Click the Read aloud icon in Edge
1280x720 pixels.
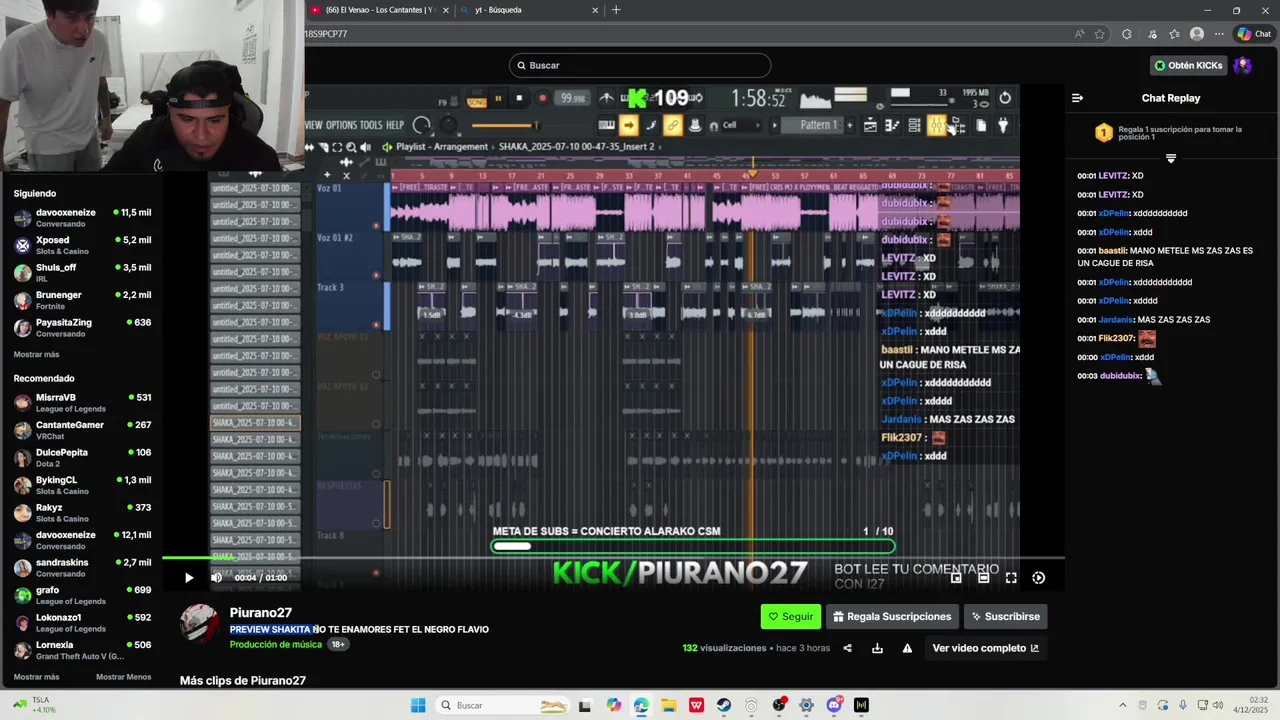pyautogui.click(x=1079, y=34)
